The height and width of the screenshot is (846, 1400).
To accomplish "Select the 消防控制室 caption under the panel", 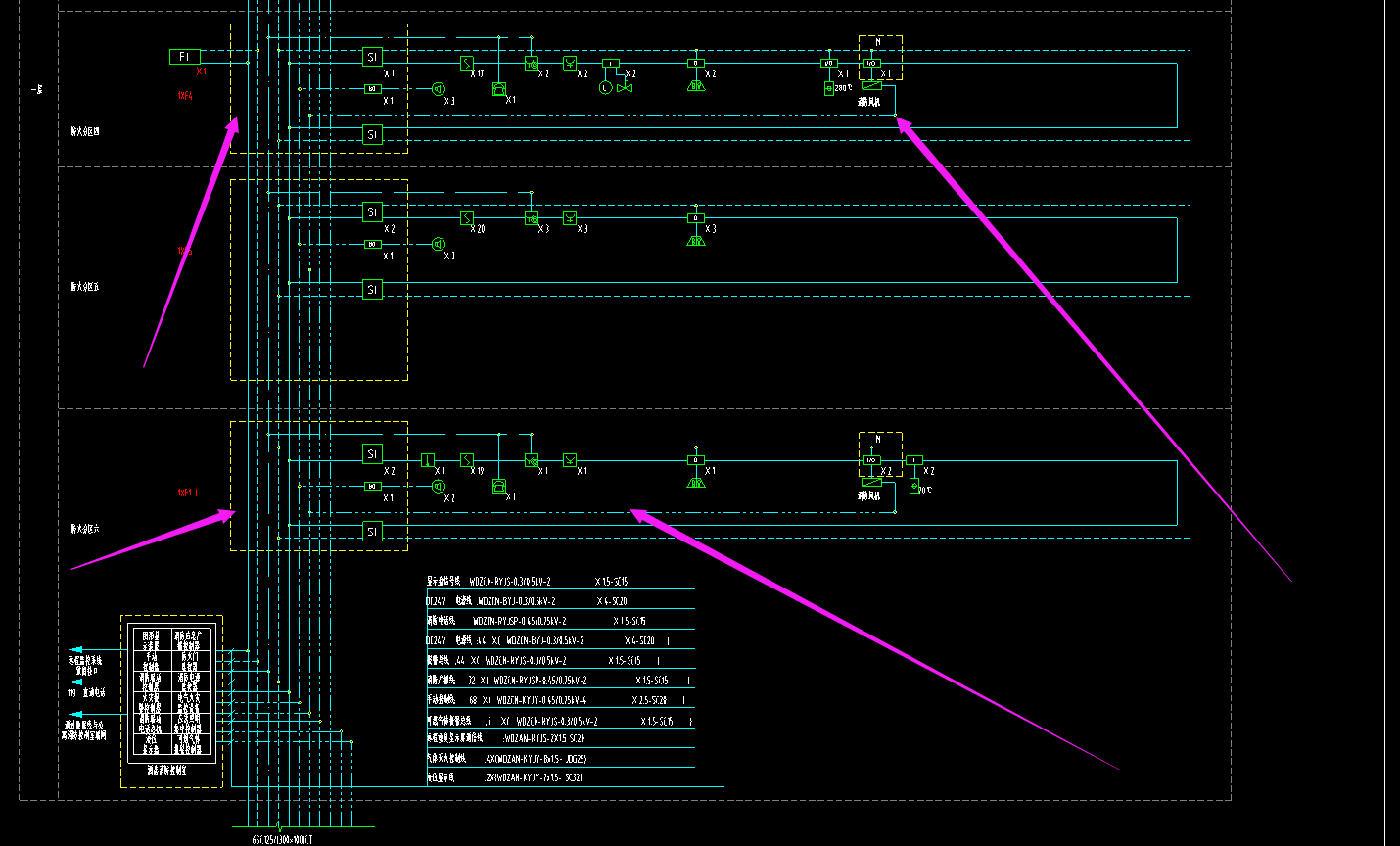I will 166,771.
